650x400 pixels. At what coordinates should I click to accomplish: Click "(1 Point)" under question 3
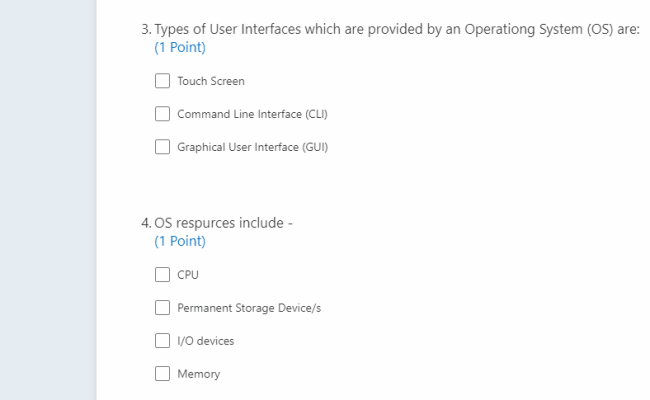click(180, 47)
